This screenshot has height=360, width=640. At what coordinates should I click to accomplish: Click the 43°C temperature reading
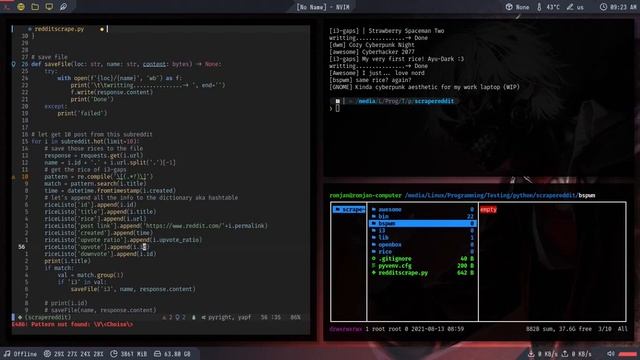click(x=553, y=7)
